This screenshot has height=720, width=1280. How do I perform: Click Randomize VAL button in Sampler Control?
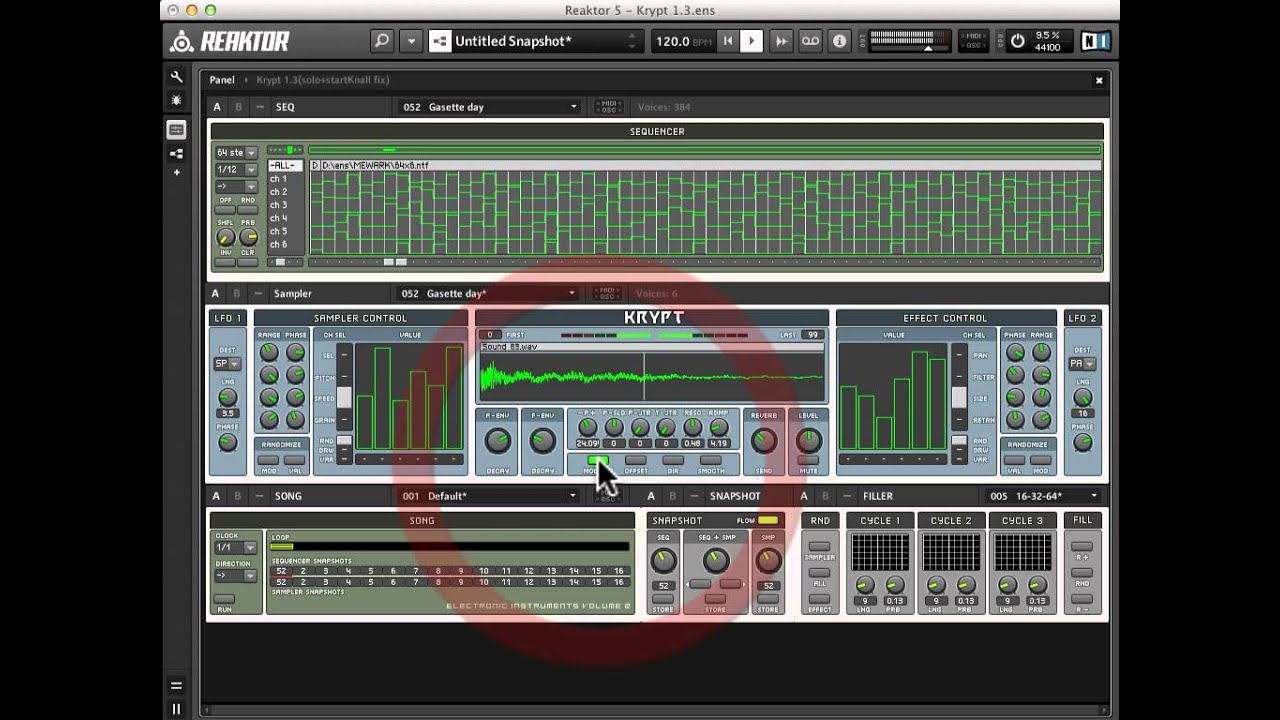pyautogui.click(x=295, y=461)
